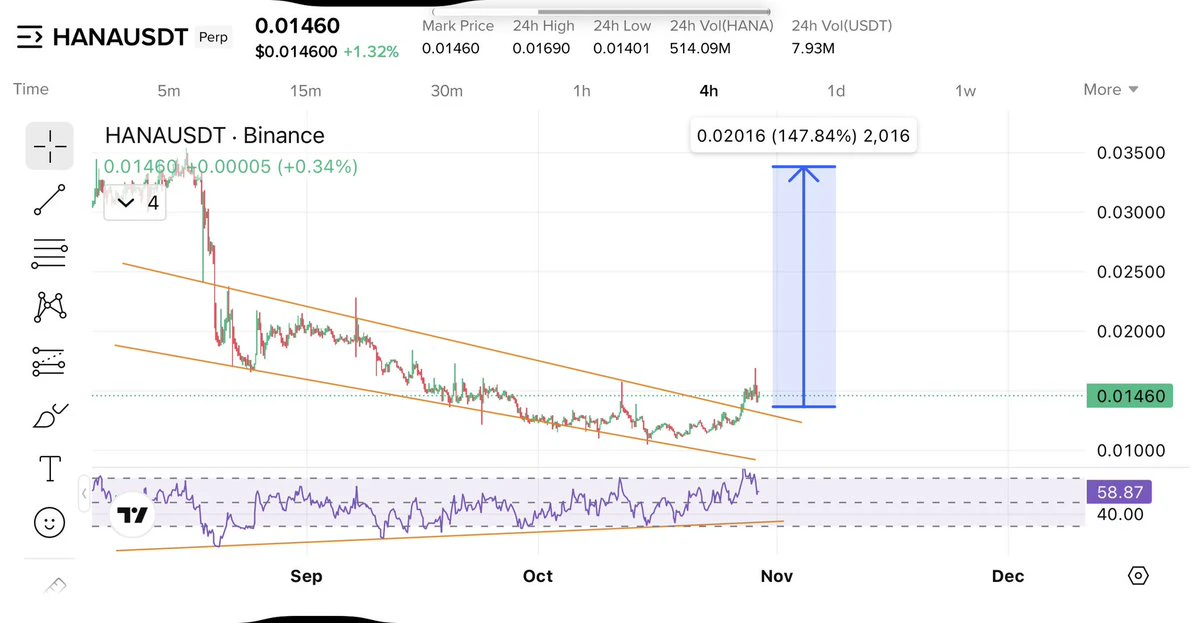Open the Fibonacci retracement lines tool

pos(50,254)
